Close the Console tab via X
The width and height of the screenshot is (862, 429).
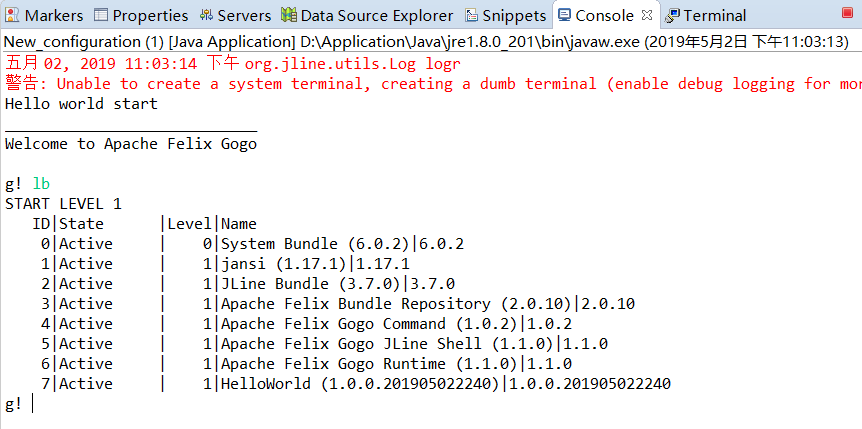pyautogui.click(x=647, y=15)
